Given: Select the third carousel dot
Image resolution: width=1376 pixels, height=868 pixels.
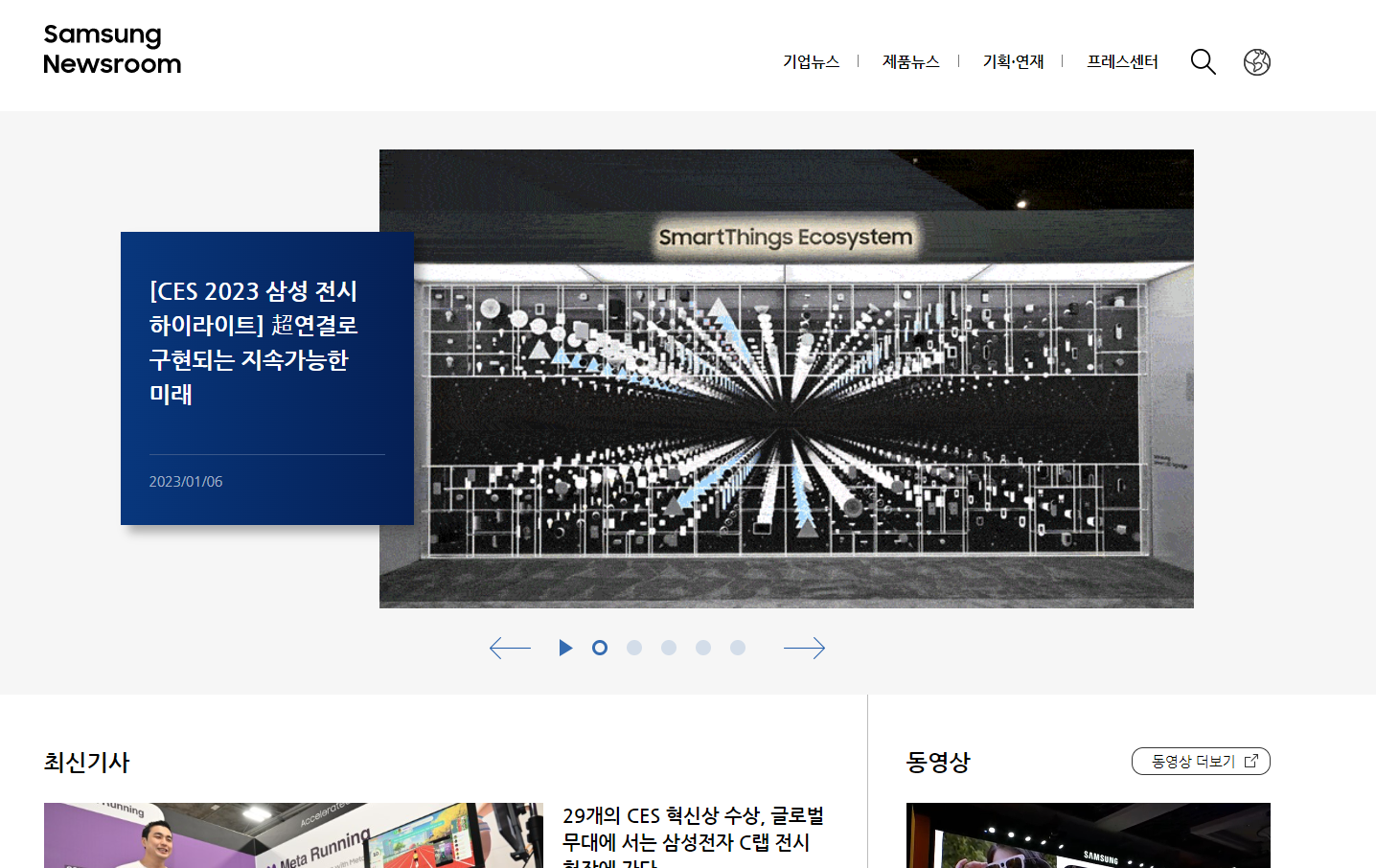Looking at the screenshot, I should (669, 648).
